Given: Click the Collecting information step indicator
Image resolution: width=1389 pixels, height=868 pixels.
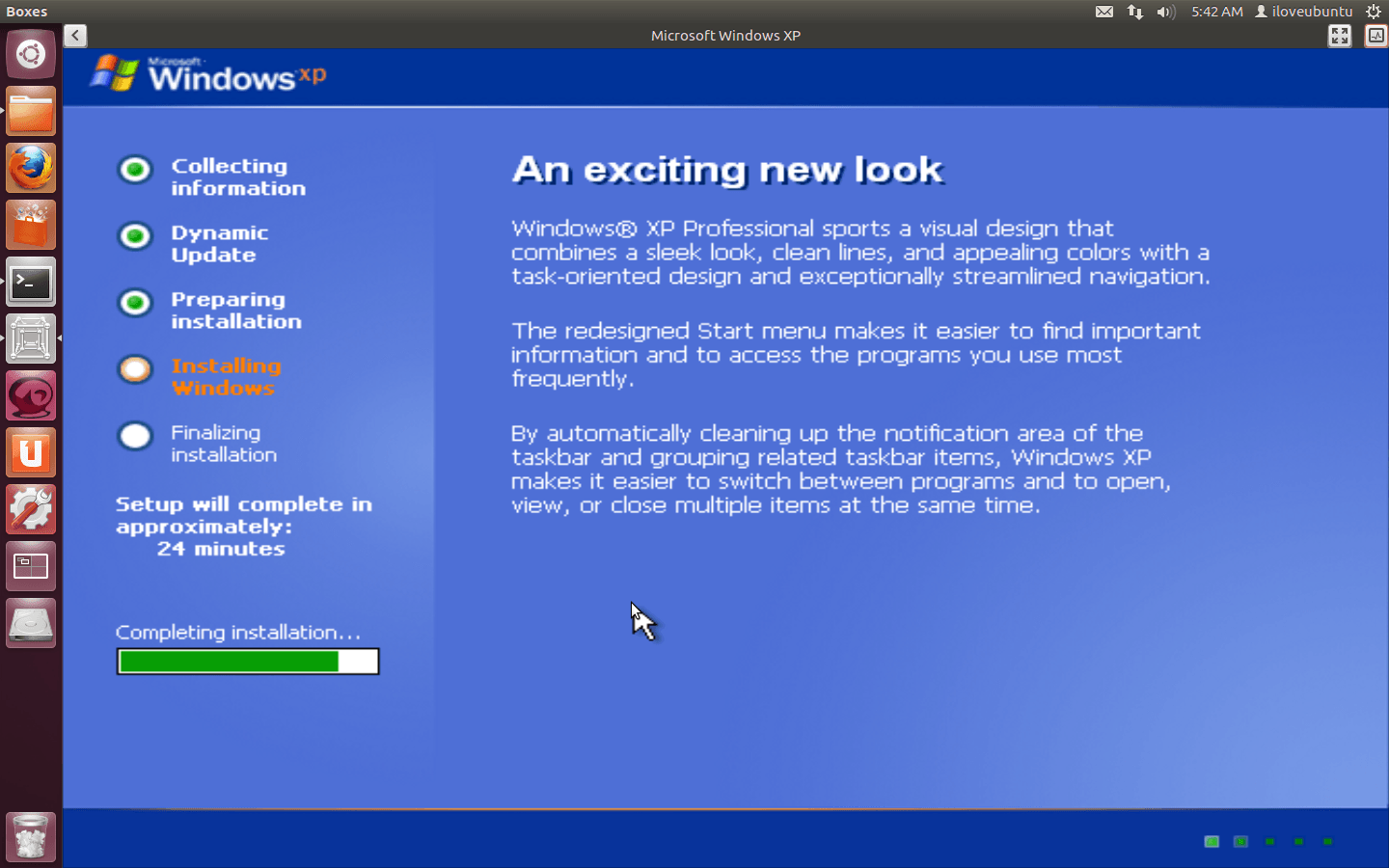Looking at the screenshot, I should (135, 170).
